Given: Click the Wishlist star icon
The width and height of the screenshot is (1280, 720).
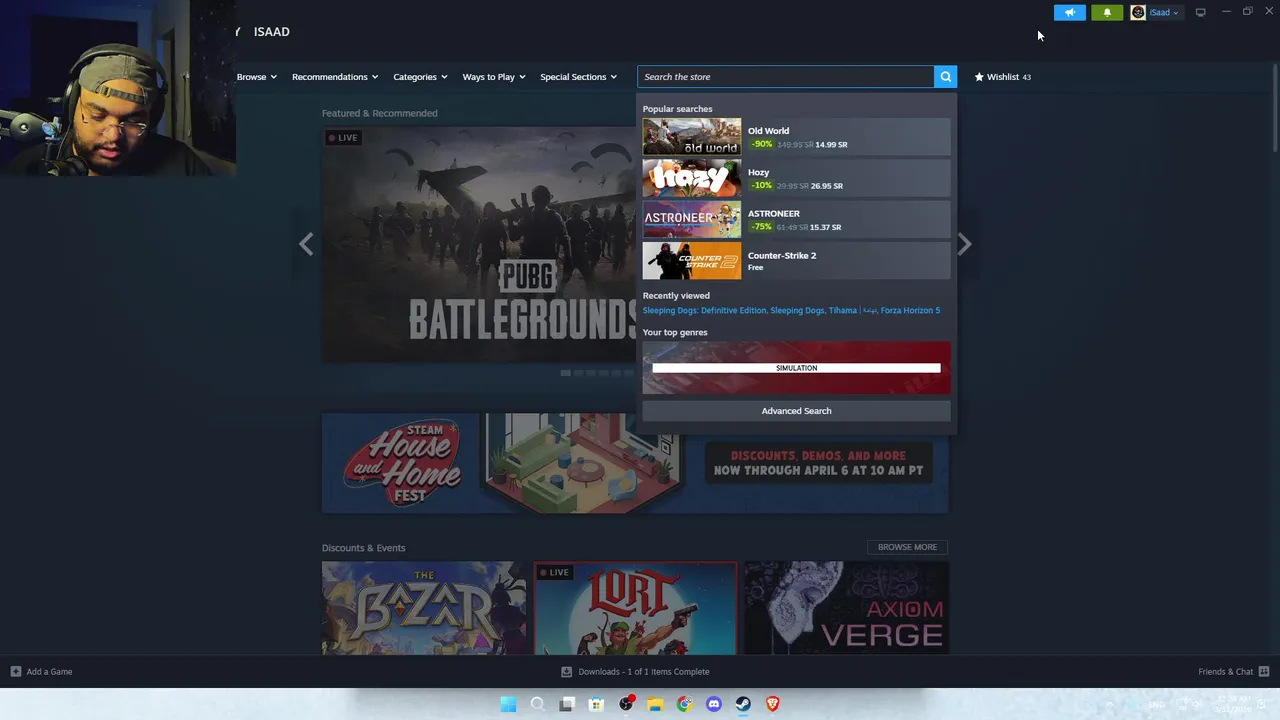Looking at the screenshot, I should (x=979, y=77).
